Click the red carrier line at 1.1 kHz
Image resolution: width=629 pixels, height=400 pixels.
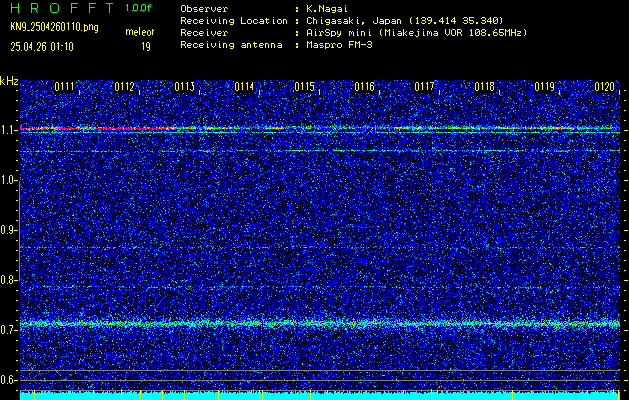point(320,128)
